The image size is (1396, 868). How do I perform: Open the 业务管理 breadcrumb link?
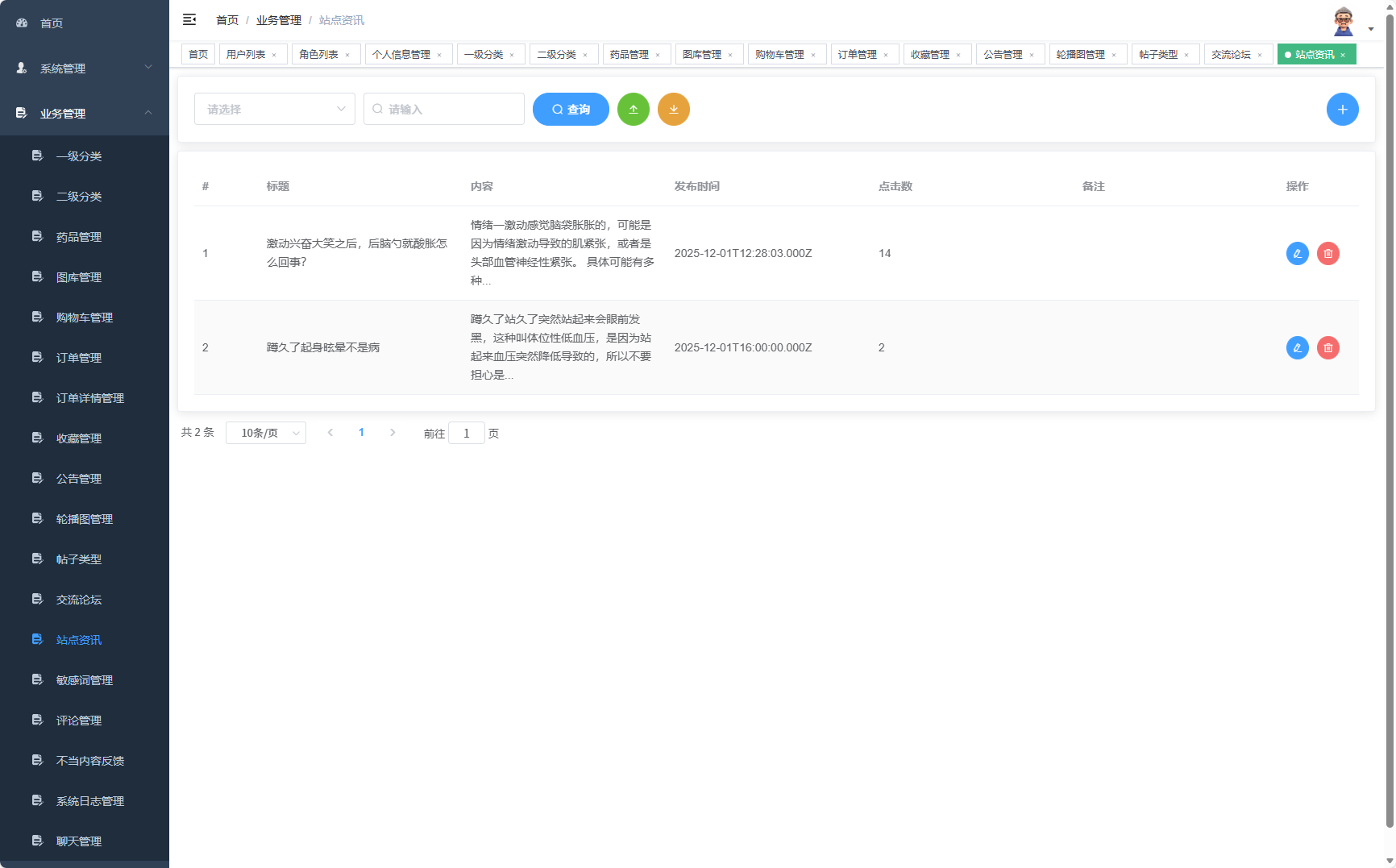click(278, 19)
